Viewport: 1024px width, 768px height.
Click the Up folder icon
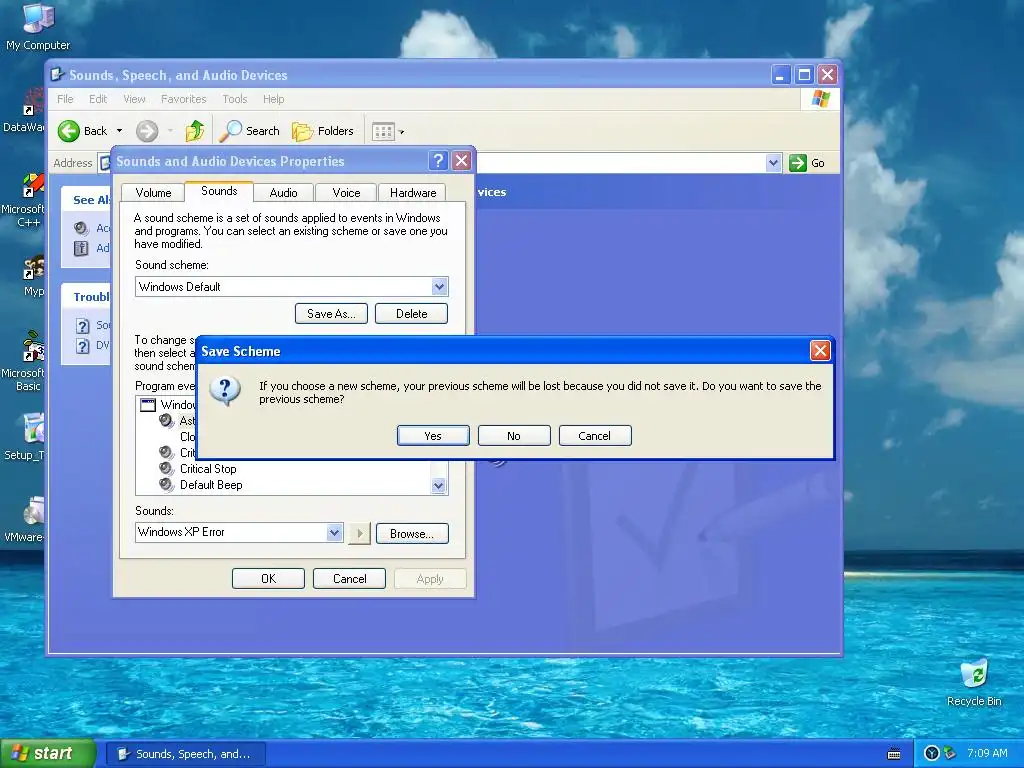(195, 131)
